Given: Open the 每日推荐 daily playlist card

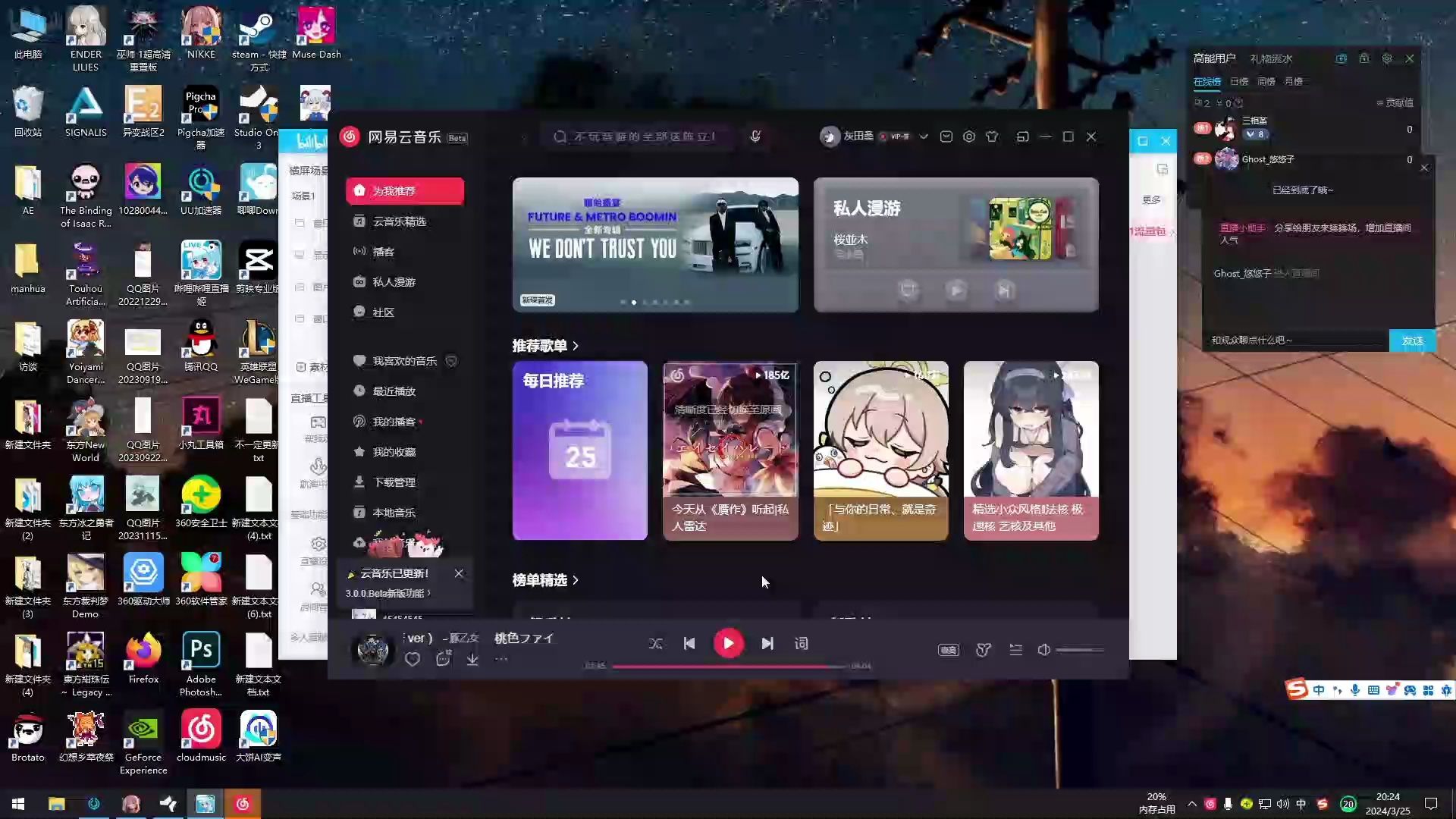Looking at the screenshot, I should 579,450.
